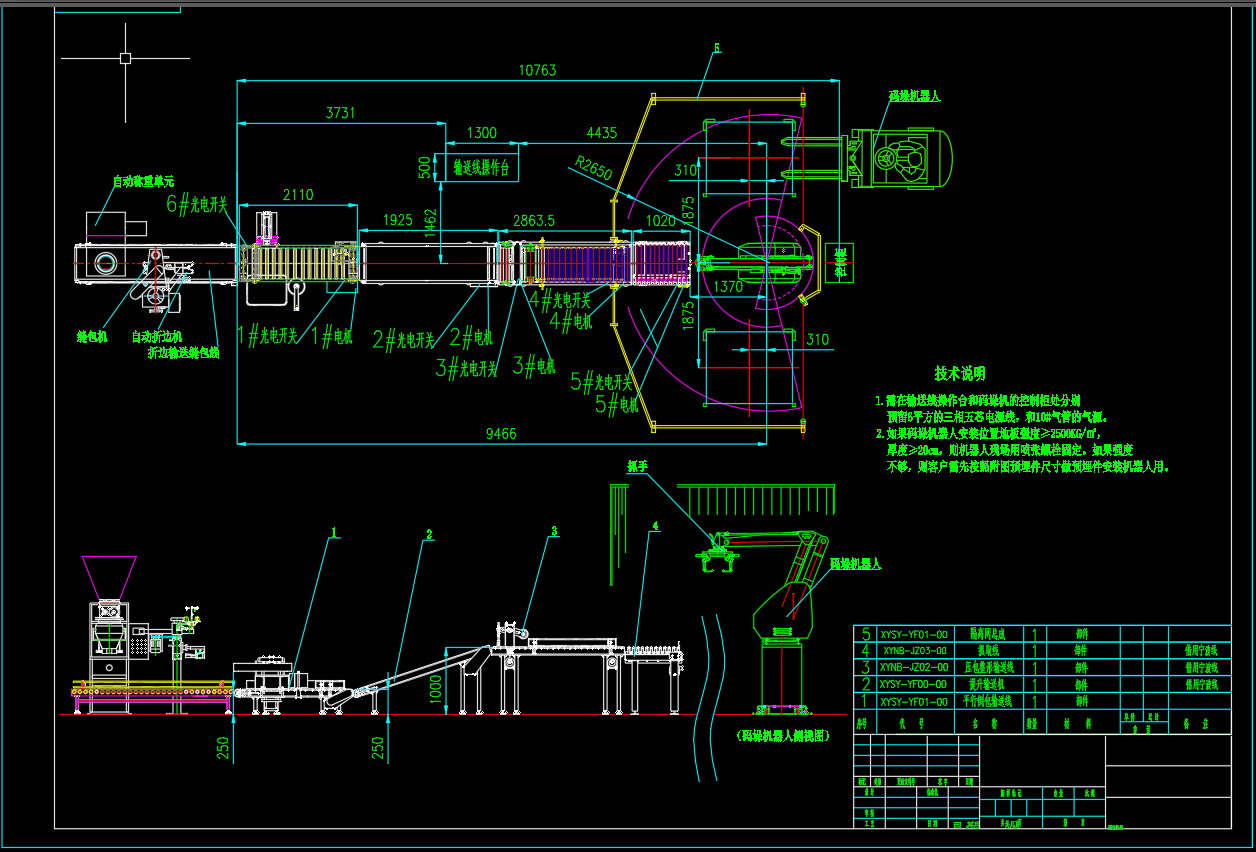Select the 缝包机 label

click(x=92, y=337)
